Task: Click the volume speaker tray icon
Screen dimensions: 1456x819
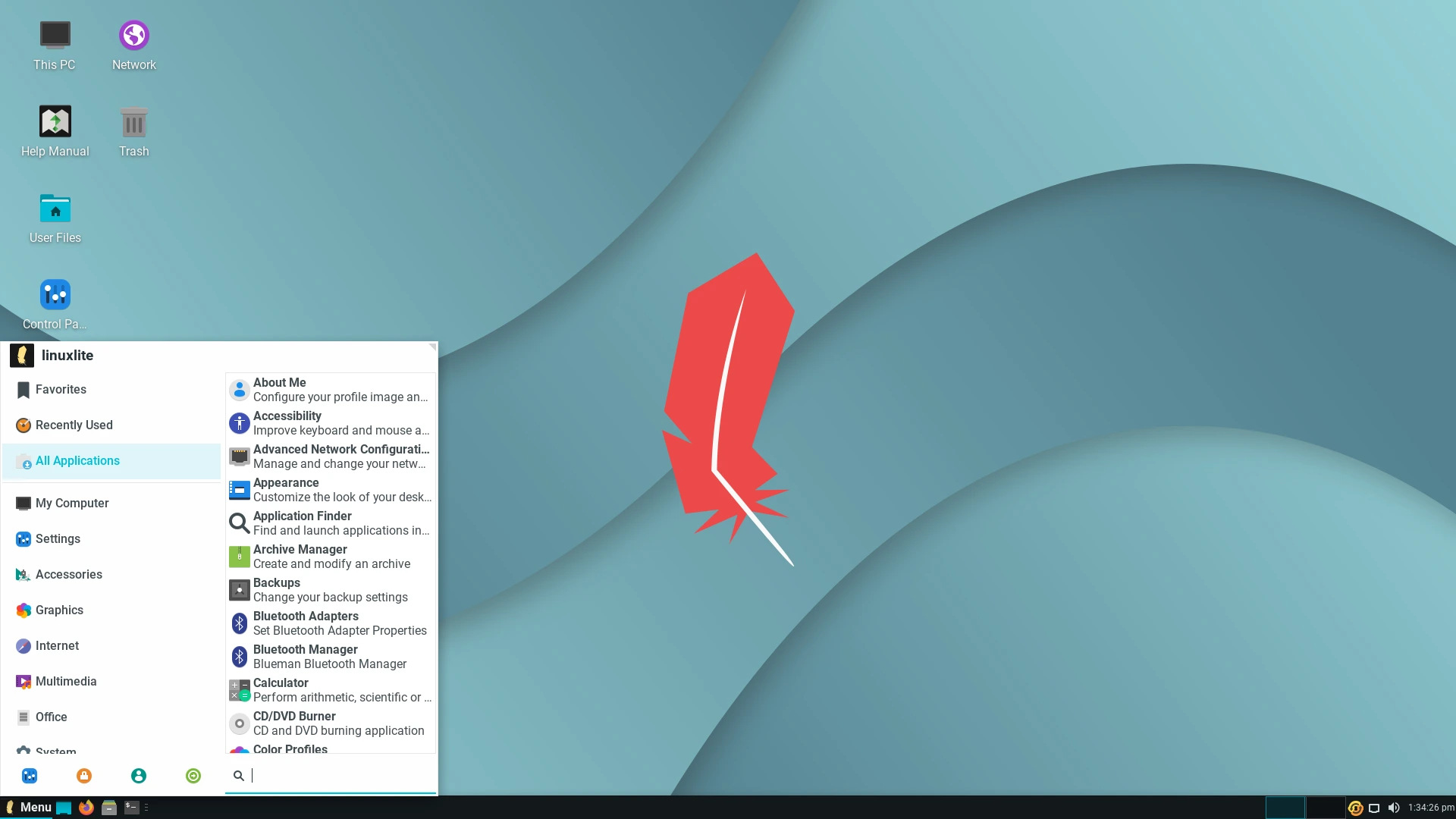Action: [1394, 808]
